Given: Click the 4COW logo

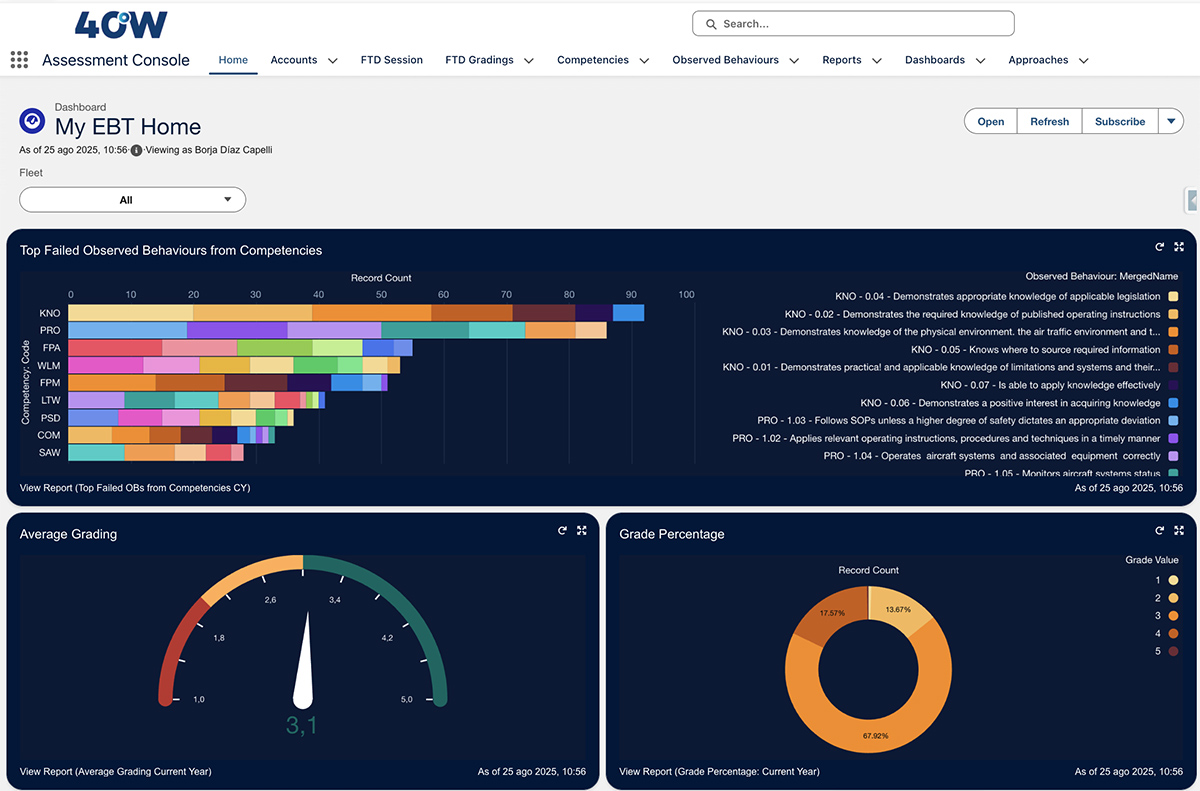Looking at the screenshot, I should (121, 25).
